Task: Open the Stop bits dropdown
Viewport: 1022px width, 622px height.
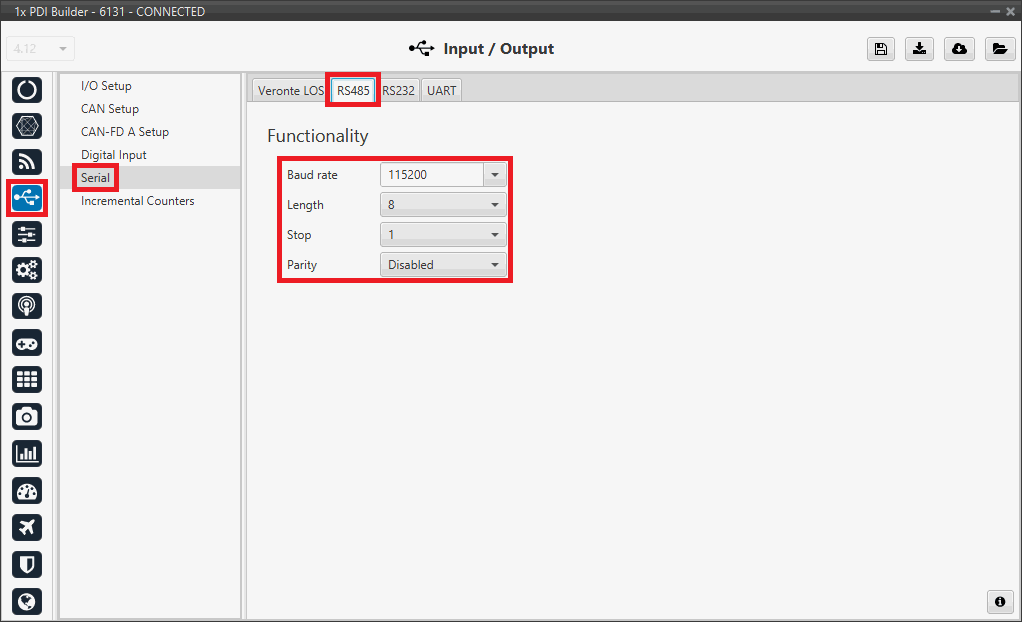Action: click(443, 235)
